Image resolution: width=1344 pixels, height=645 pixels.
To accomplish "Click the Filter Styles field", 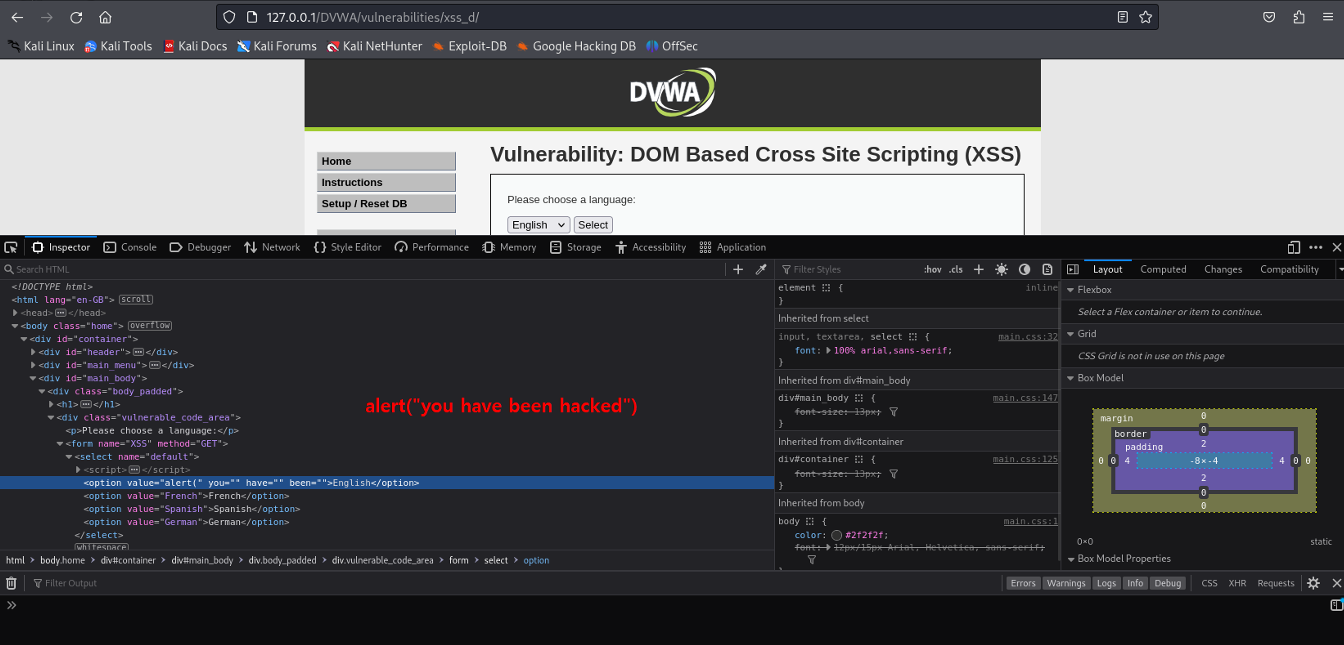I will (x=848, y=269).
